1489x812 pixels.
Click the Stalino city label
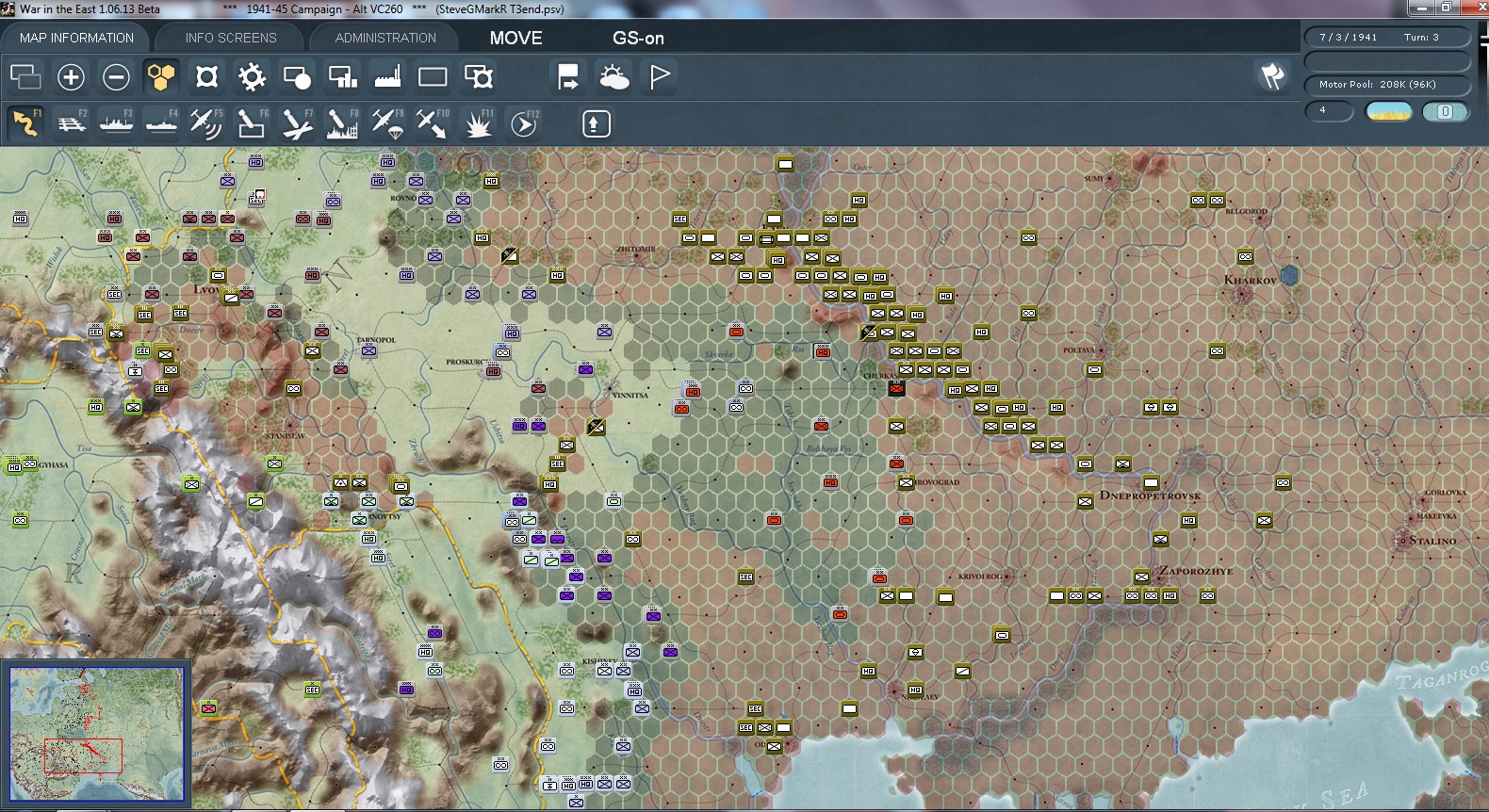1432,541
